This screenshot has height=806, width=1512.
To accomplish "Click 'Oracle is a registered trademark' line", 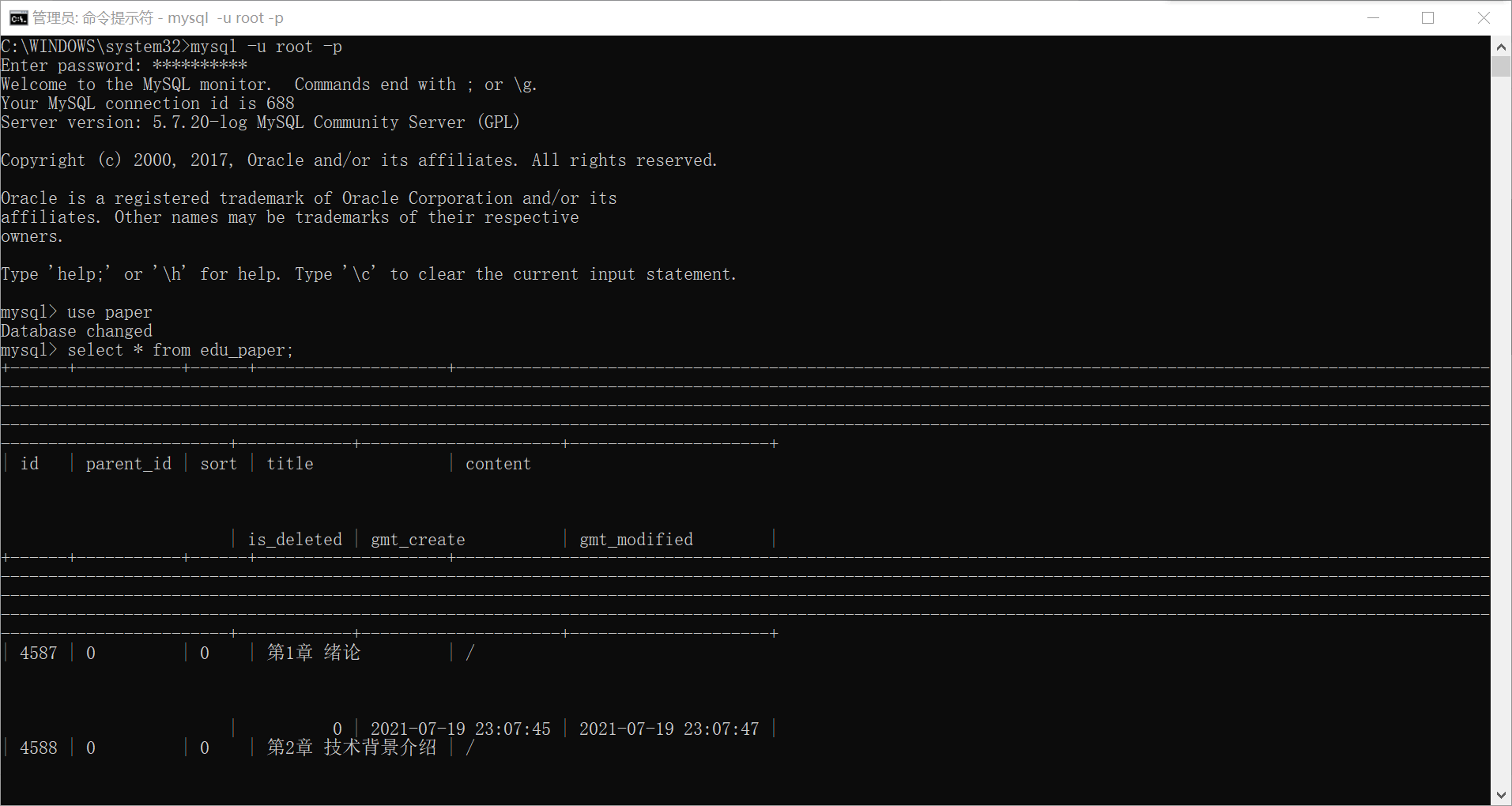I will (x=309, y=198).
